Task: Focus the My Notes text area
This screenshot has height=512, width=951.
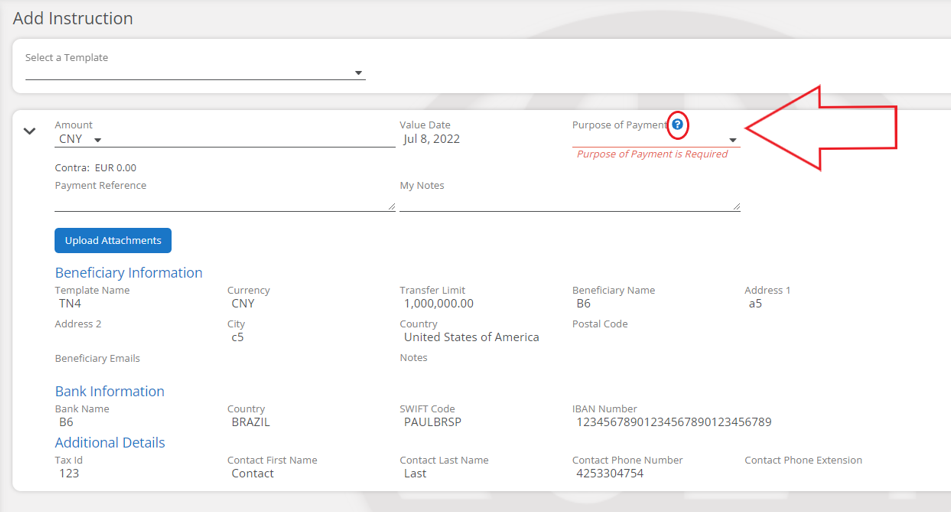Action: (570, 202)
